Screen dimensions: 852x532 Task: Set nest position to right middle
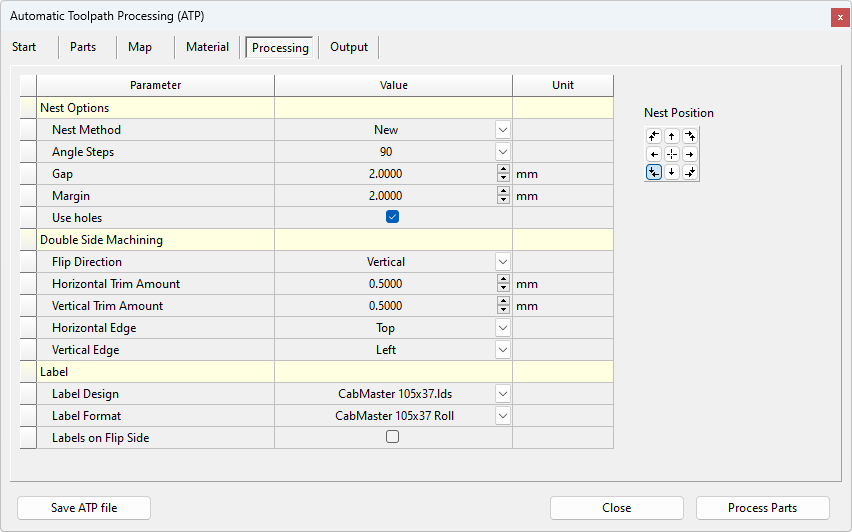click(690, 154)
